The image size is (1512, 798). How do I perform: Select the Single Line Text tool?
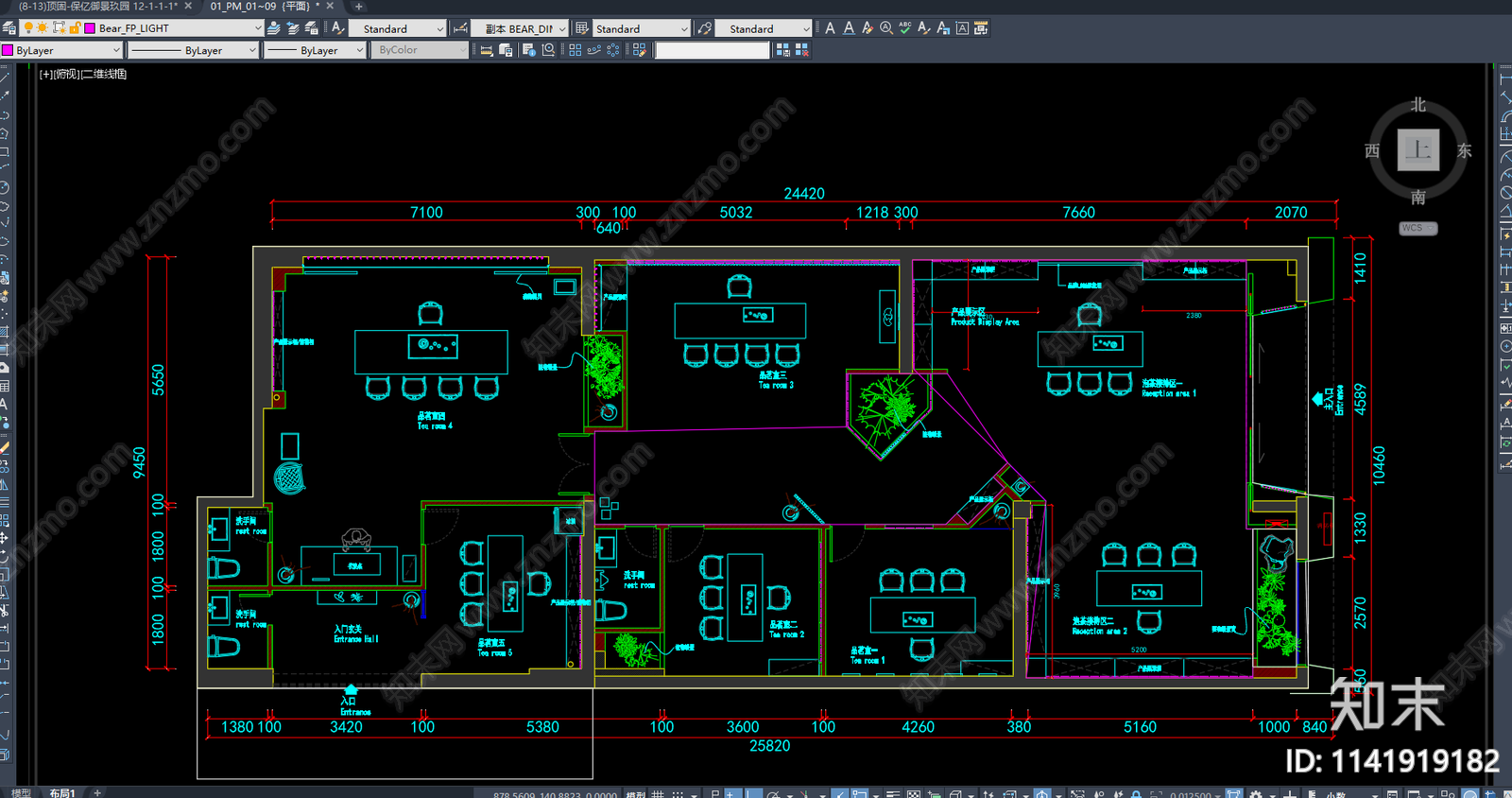849,28
